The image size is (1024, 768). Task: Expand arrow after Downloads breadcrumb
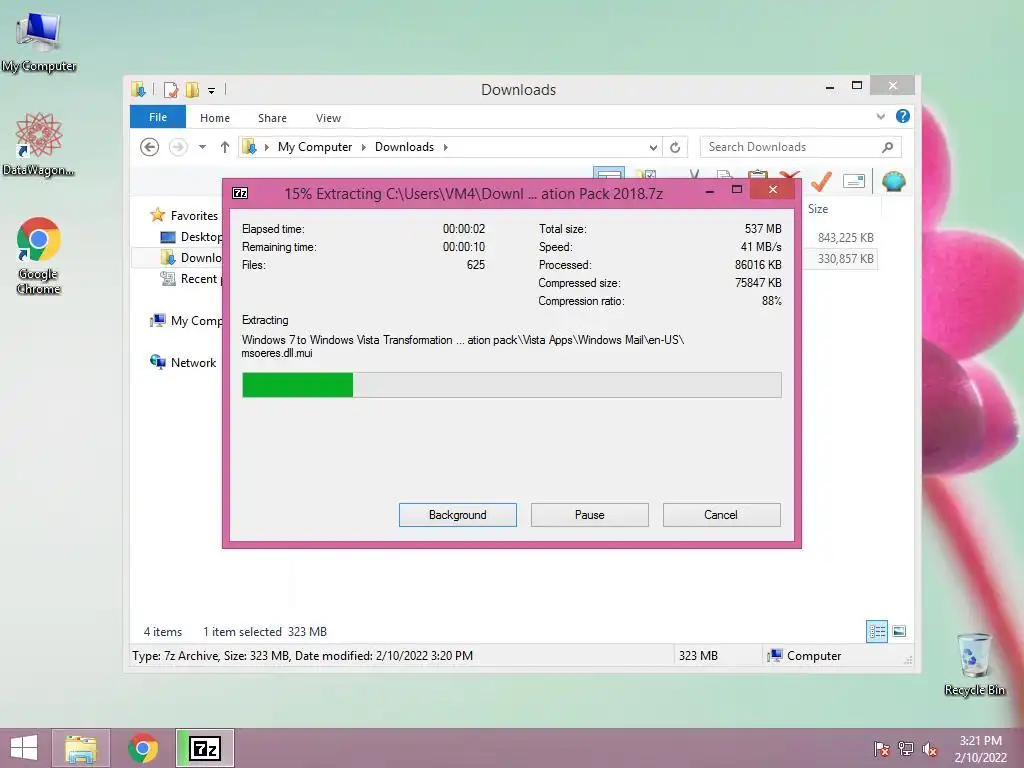[445, 148]
